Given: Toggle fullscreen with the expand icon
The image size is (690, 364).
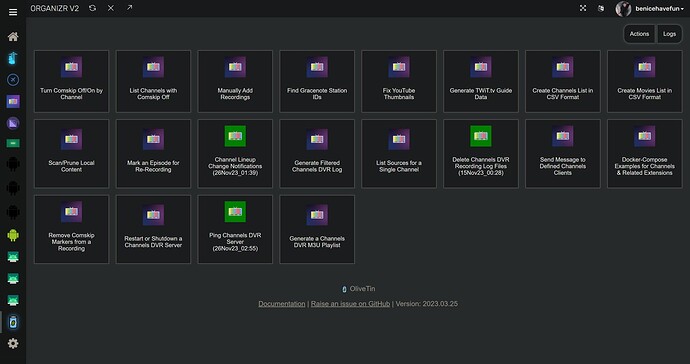Looking at the screenshot, I should click(x=583, y=8).
